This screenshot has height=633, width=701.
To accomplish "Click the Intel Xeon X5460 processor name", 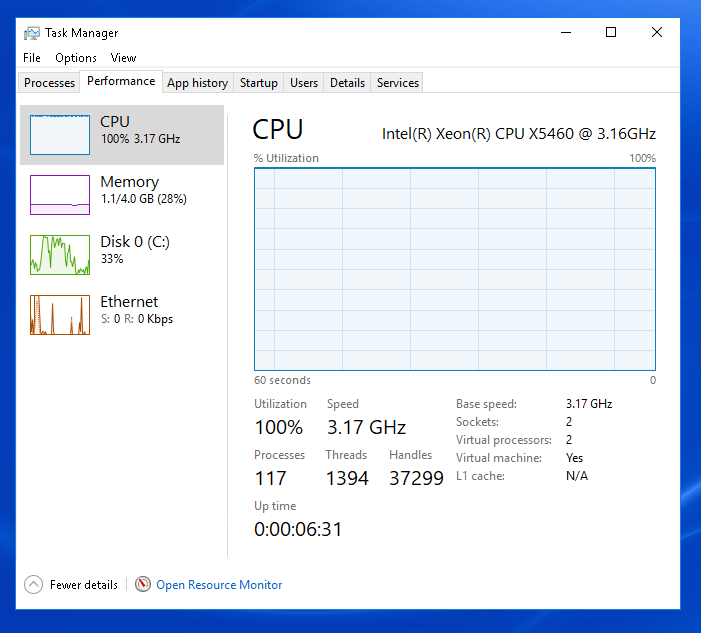I will click(x=519, y=134).
